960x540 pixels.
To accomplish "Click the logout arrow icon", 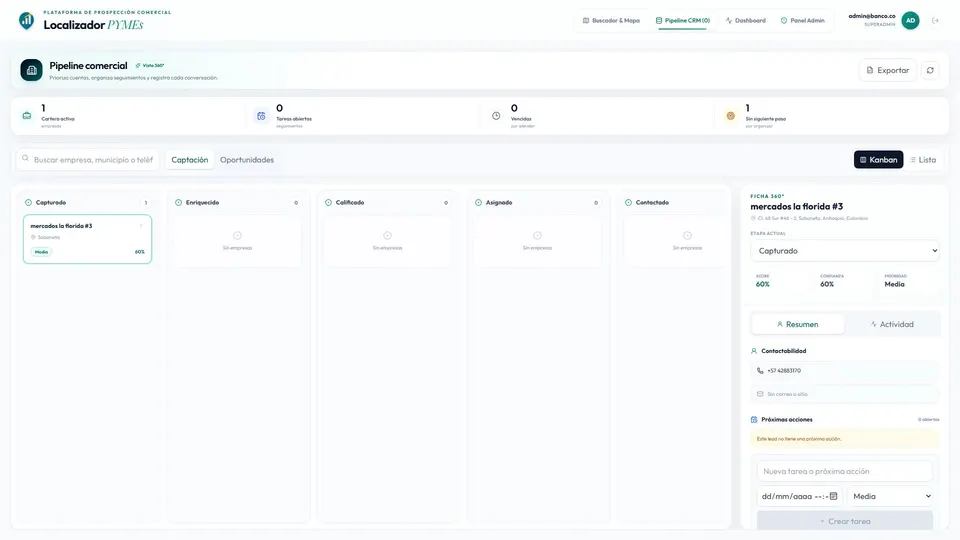I will (x=935, y=21).
